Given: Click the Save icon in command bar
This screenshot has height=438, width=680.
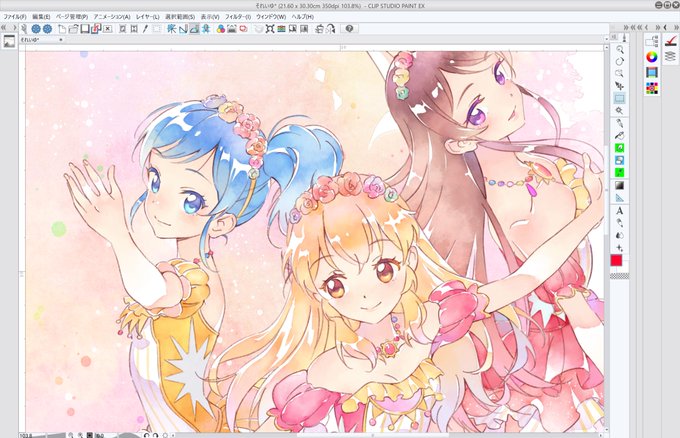Looking at the screenshot, I should tap(85, 29).
